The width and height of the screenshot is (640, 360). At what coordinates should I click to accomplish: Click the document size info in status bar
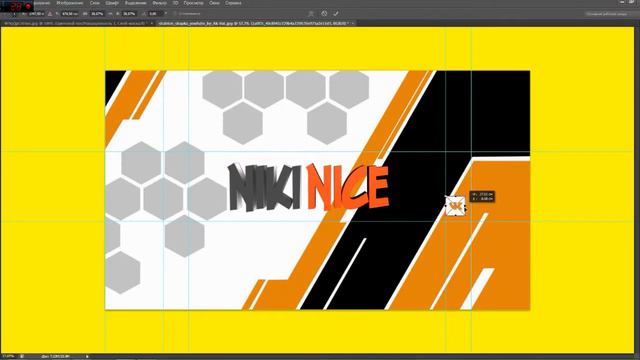coord(56,356)
